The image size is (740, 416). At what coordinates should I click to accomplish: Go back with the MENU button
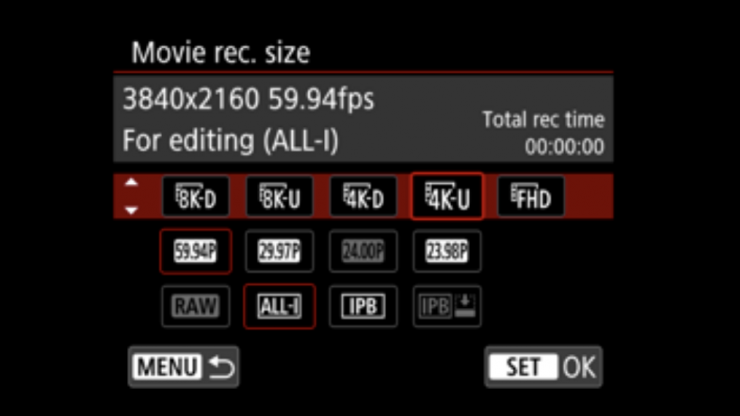[184, 367]
